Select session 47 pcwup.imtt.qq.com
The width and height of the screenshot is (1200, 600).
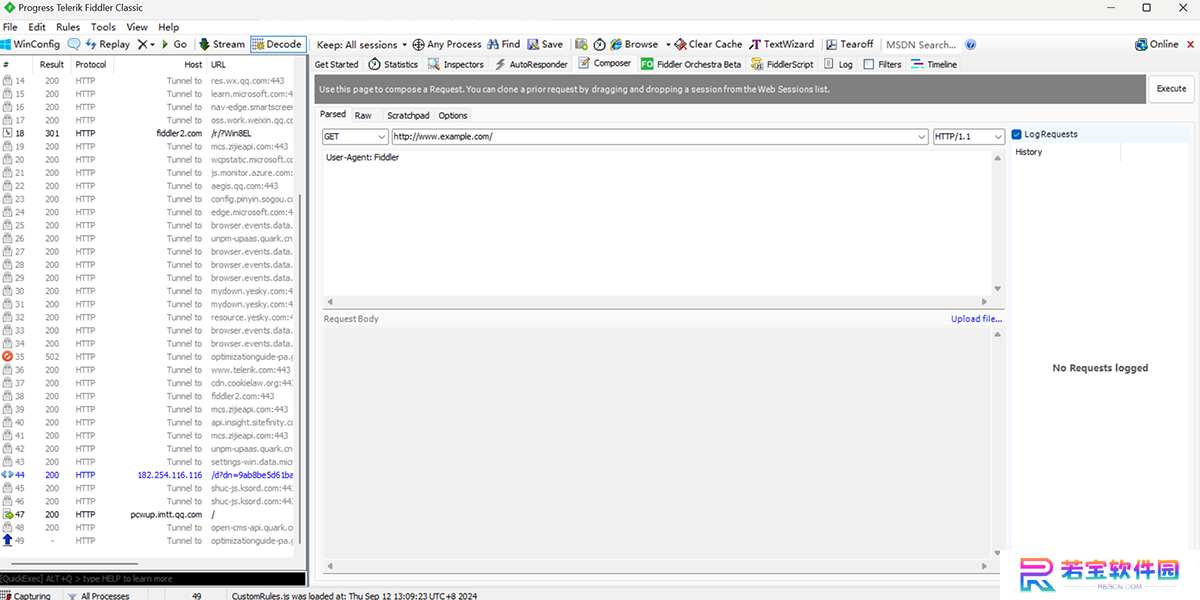click(x=148, y=514)
